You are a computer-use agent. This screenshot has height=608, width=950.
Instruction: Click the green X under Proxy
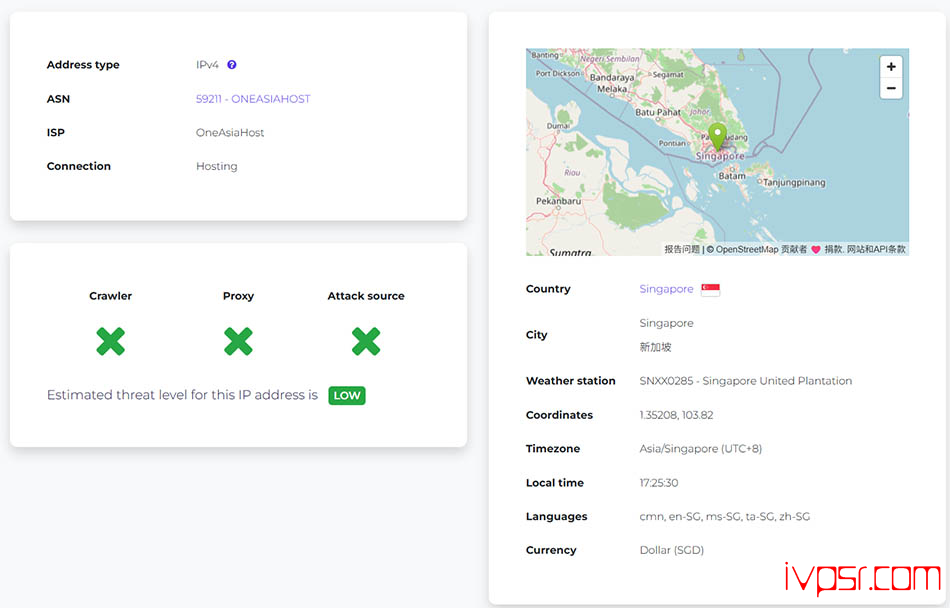(x=238, y=341)
